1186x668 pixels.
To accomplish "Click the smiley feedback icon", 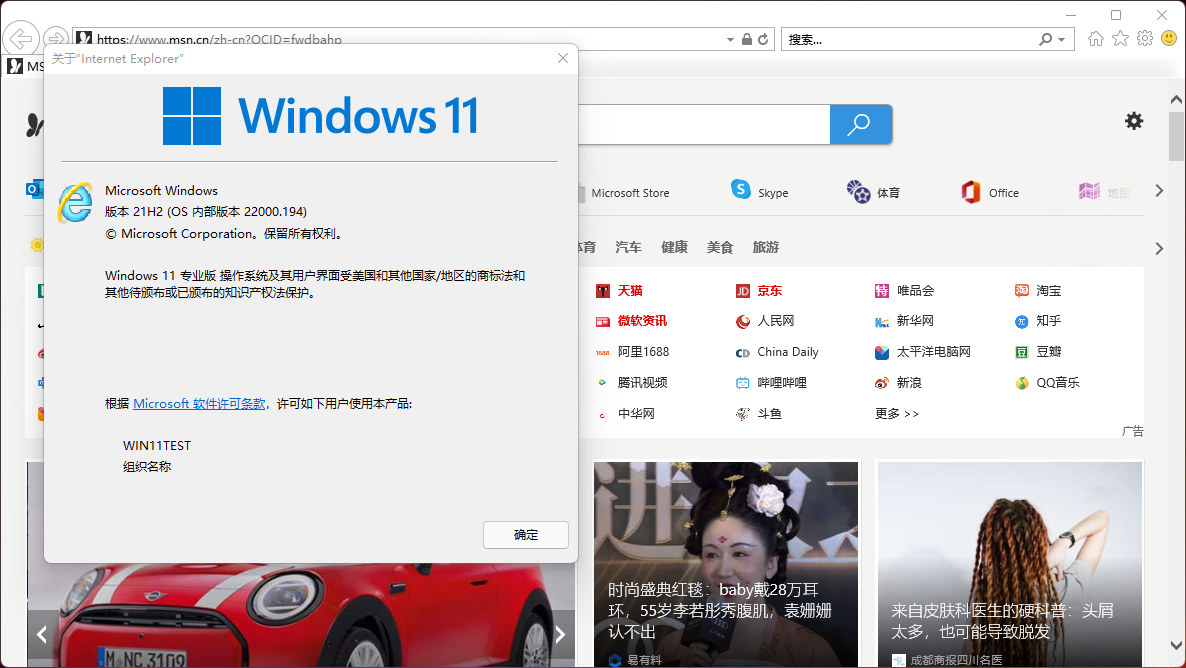I will 1168,37.
